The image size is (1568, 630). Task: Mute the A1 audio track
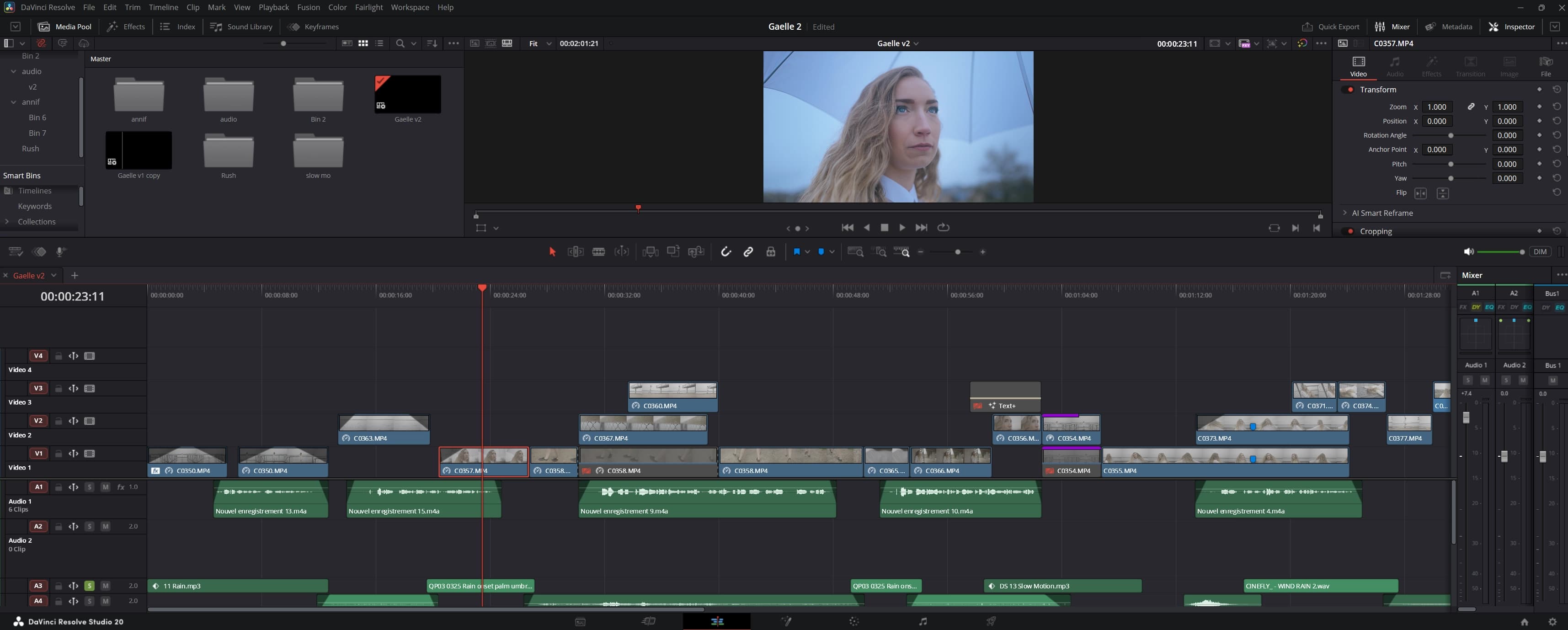(x=105, y=487)
